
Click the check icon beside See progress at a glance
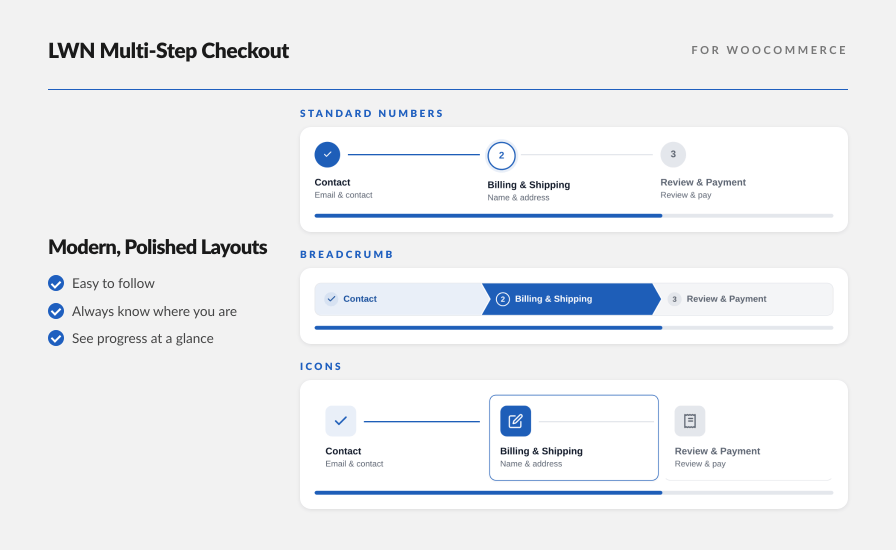56,338
